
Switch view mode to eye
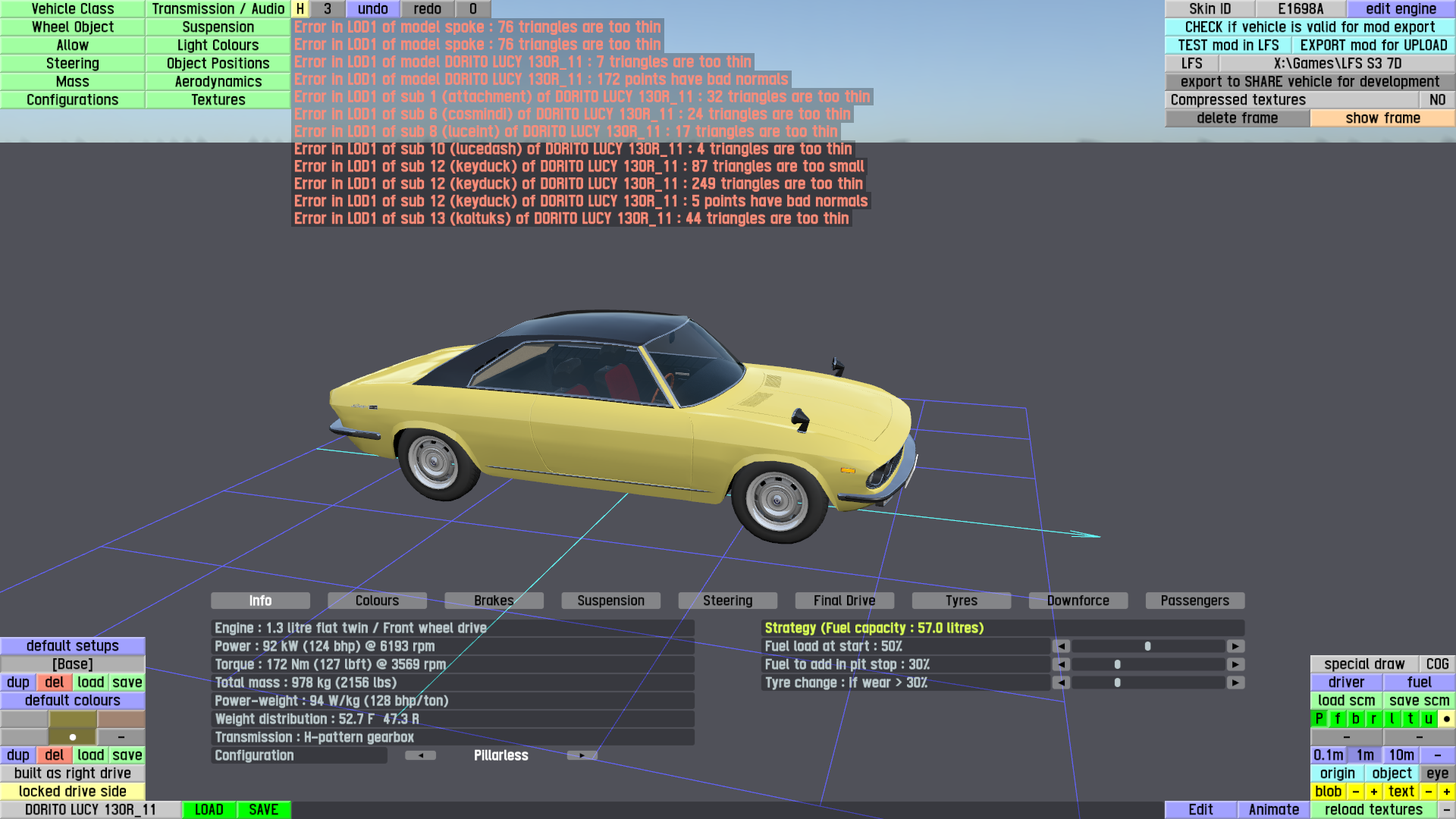pyautogui.click(x=1436, y=773)
